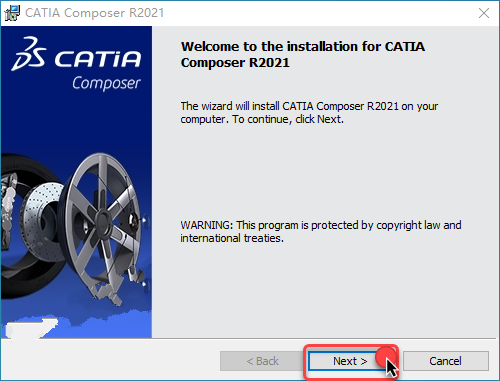
Task: Click the 'CATIA Composer R2021' title bar text
Action: [x=95, y=13]
